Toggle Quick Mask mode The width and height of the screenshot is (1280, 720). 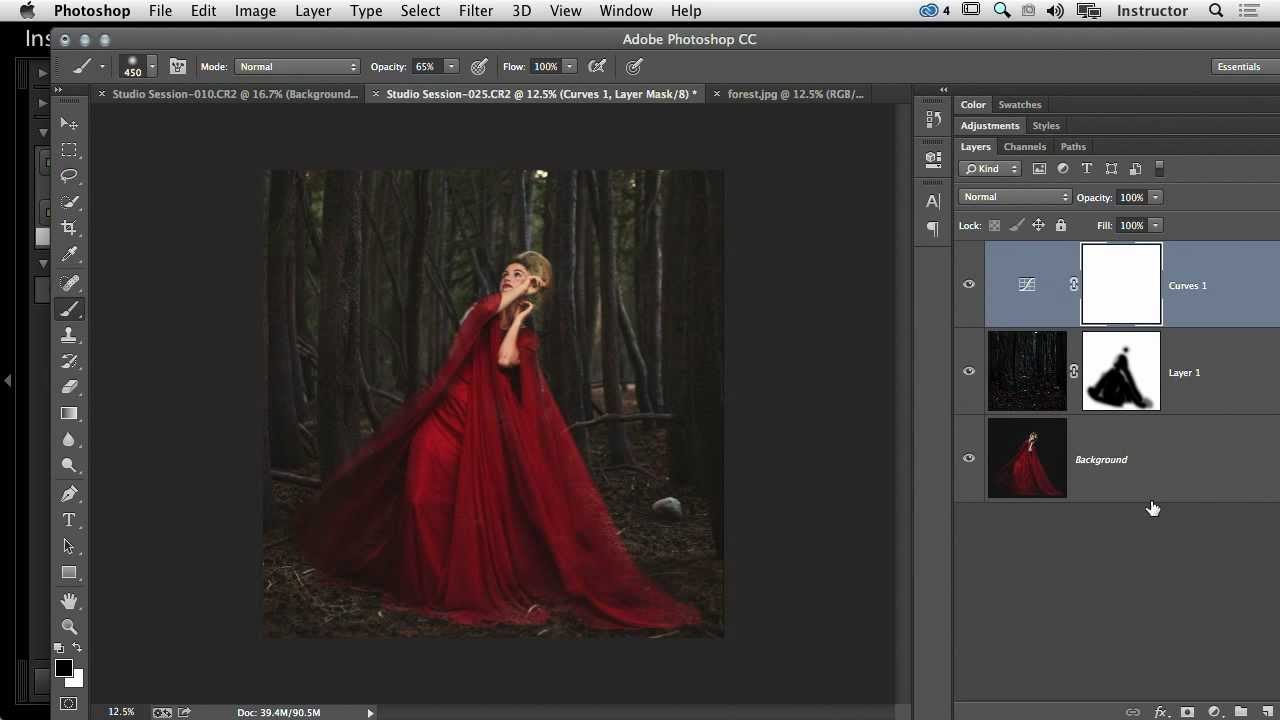click(69, 704)
